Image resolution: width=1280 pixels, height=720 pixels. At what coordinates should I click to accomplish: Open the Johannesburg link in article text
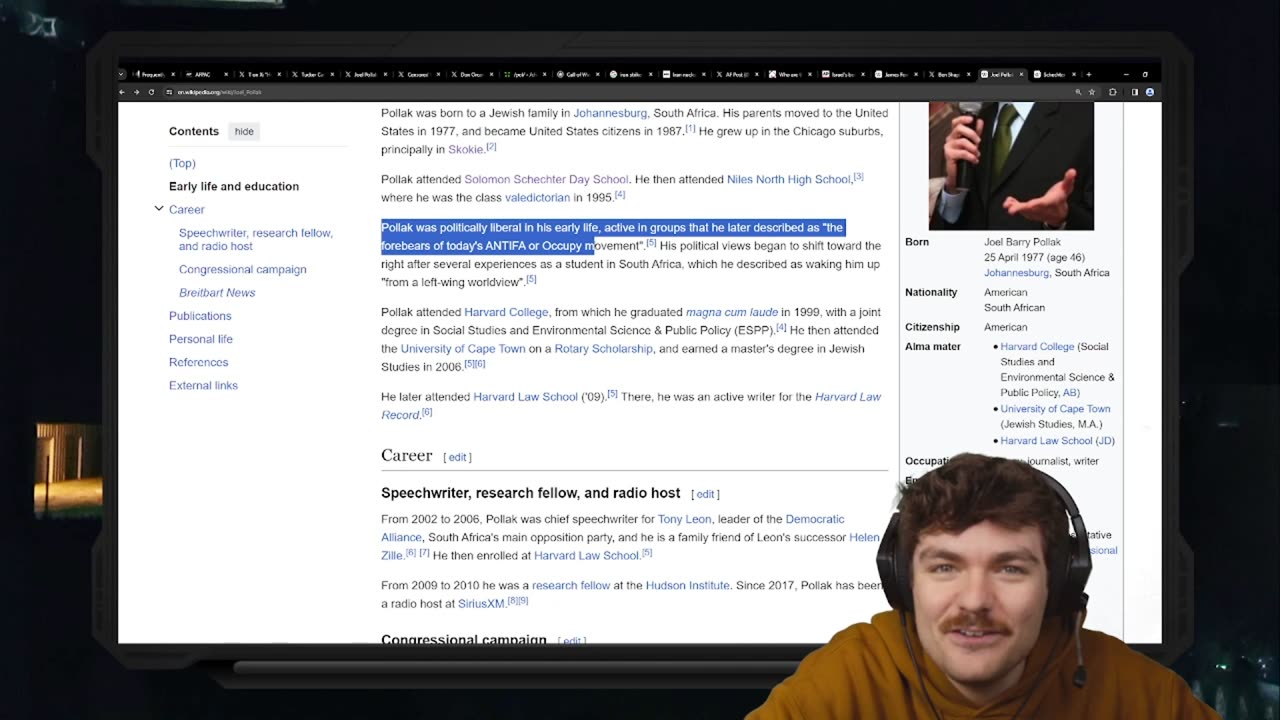610,113
